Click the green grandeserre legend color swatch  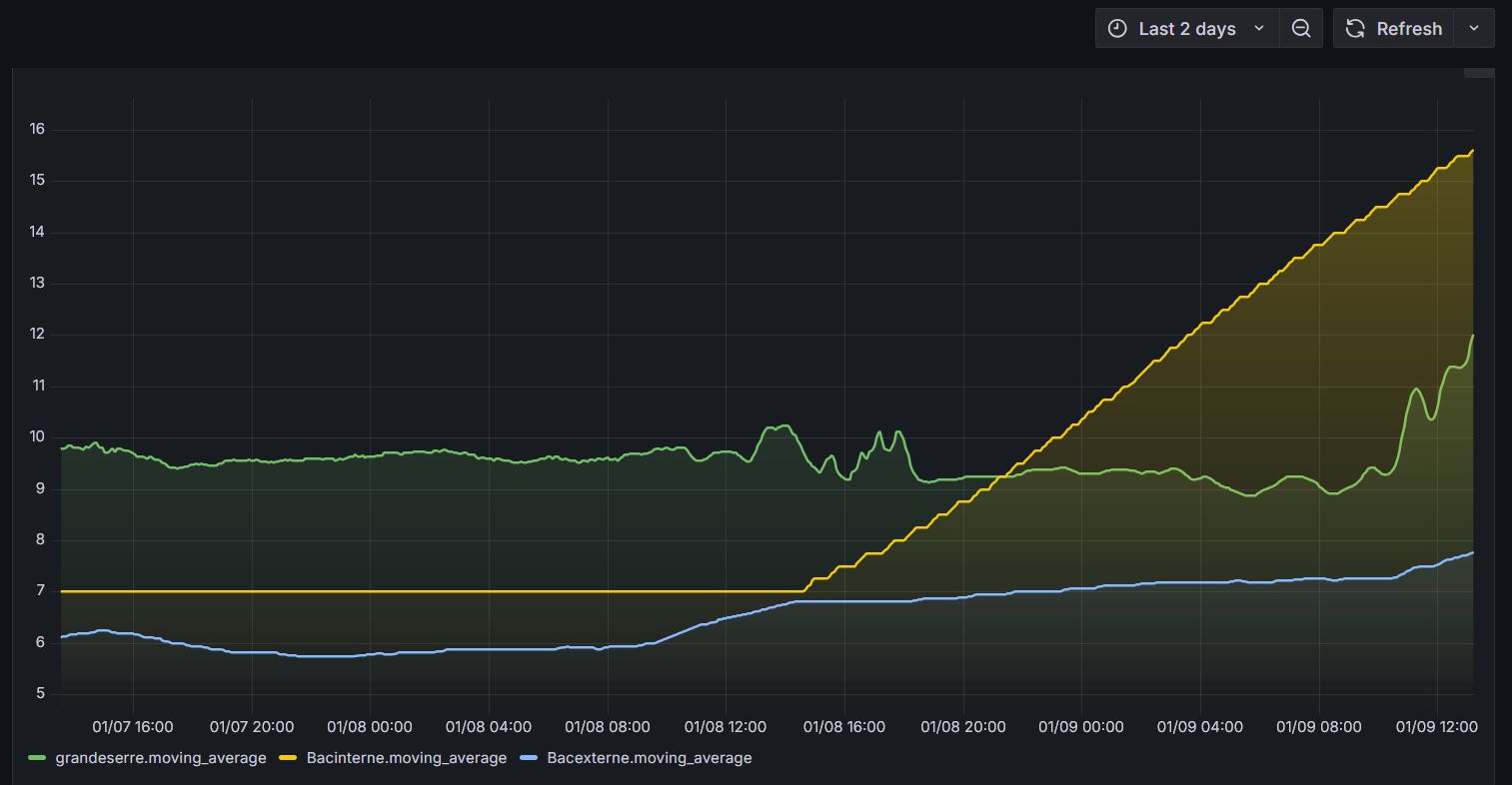(x=38, y=758)
